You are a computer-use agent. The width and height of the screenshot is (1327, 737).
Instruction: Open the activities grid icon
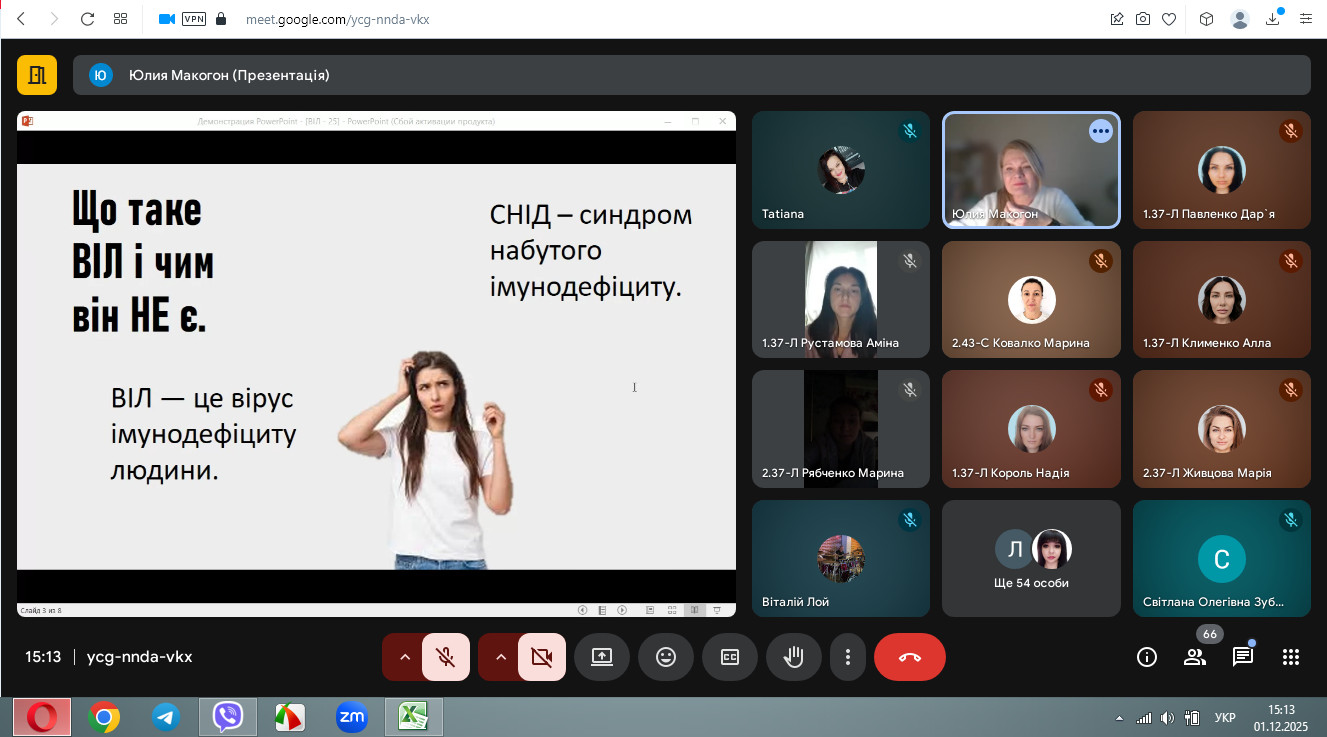click(1291, 657)
